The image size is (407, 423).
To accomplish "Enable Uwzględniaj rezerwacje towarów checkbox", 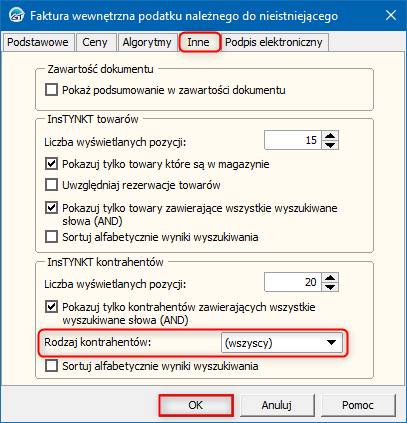I will 51,185.
